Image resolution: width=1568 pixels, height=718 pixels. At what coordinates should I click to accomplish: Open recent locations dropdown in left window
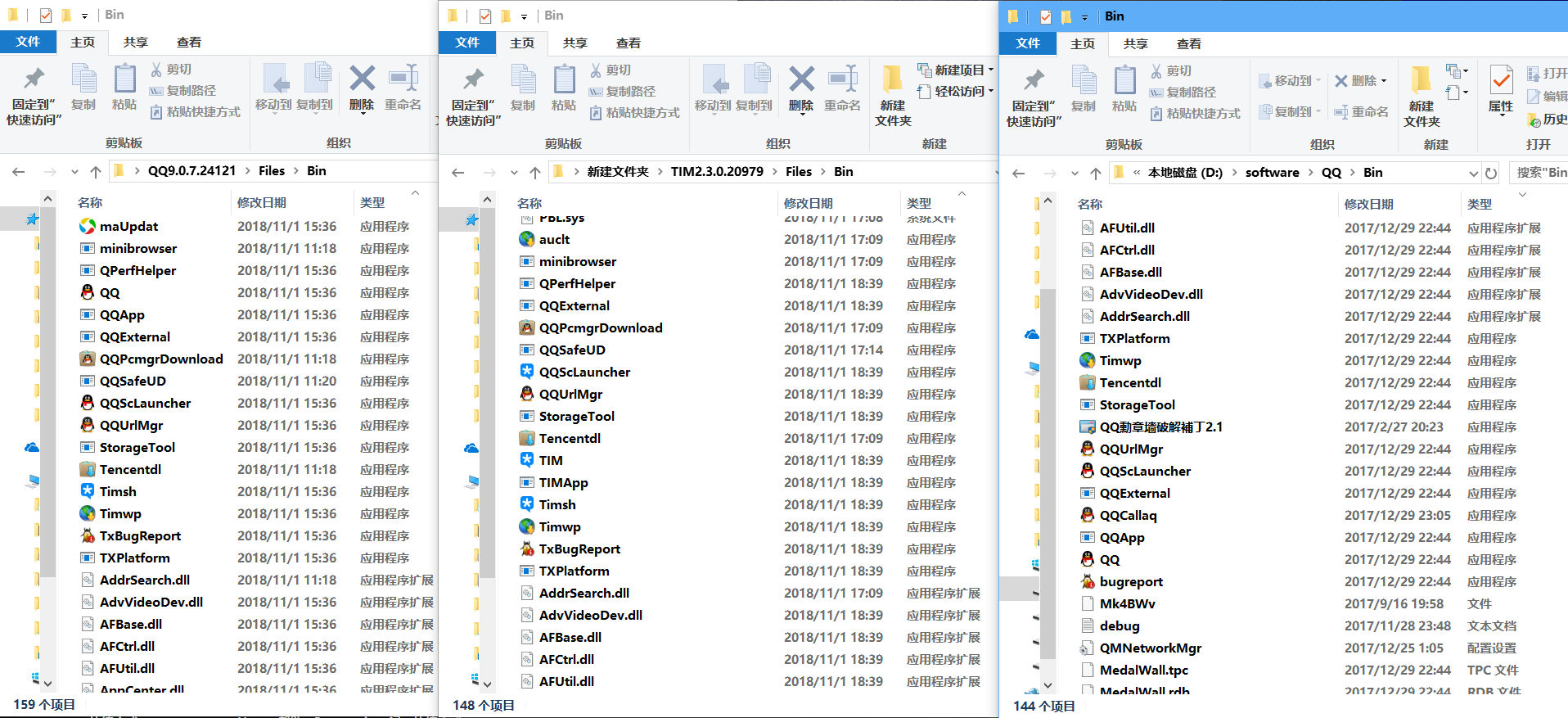click(74, 171)
